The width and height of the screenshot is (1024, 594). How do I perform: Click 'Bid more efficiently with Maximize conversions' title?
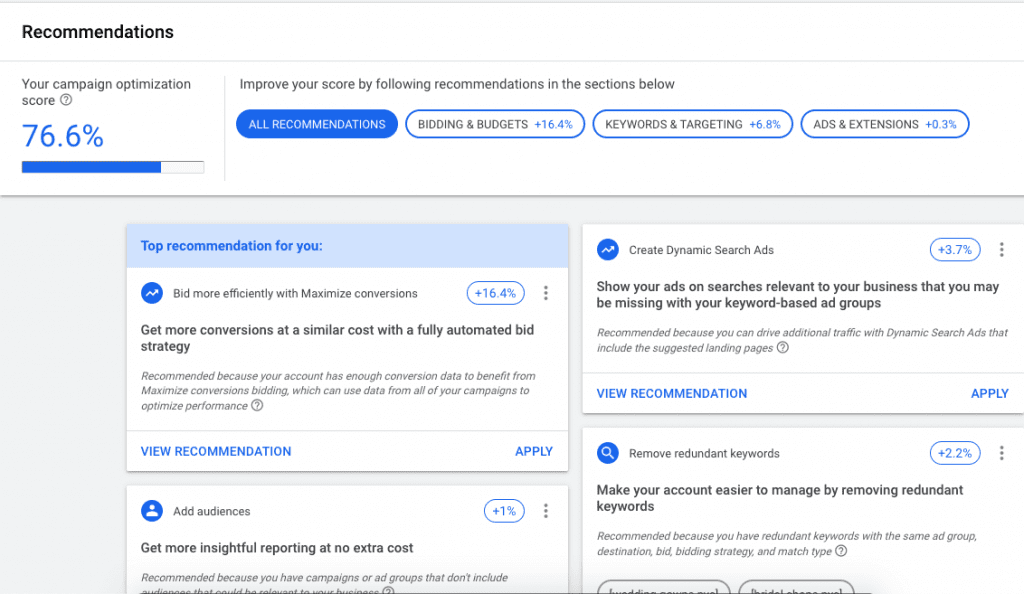(295, 293)
